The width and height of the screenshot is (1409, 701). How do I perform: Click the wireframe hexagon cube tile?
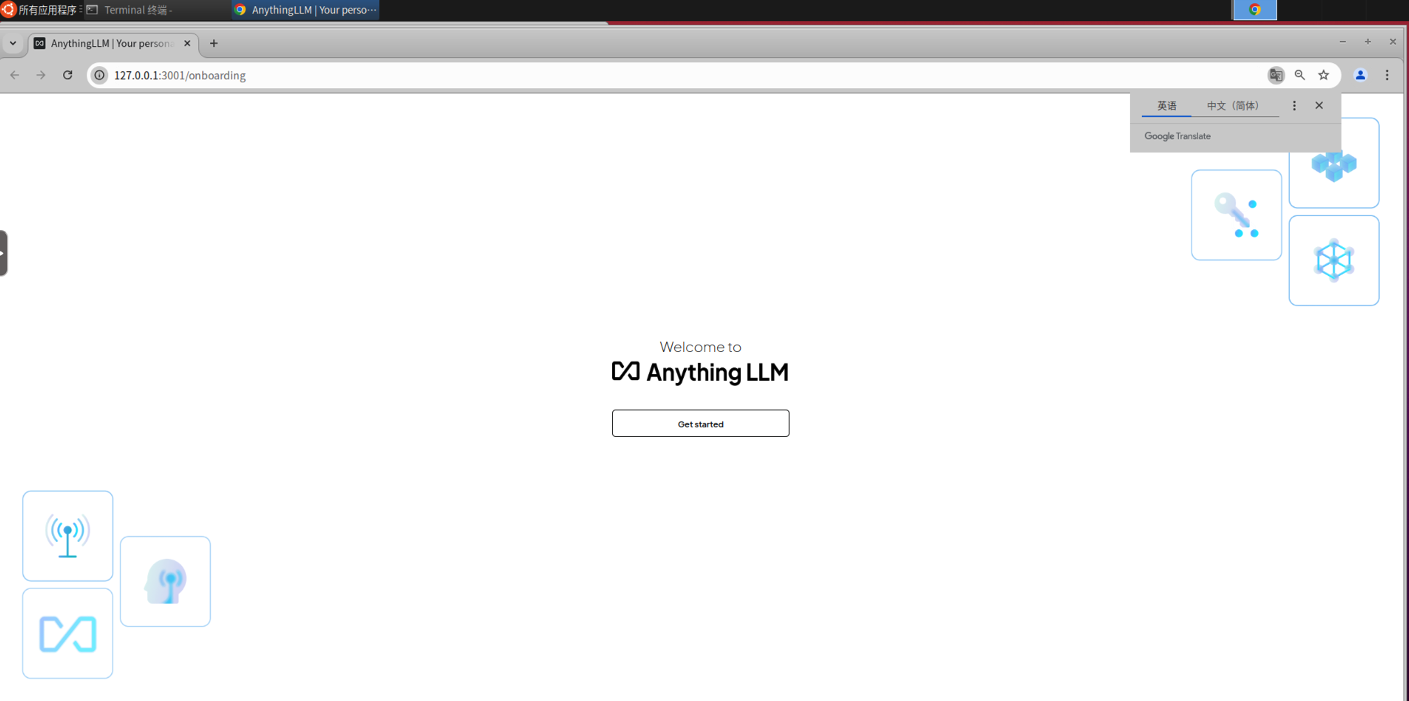[1334, 261]
